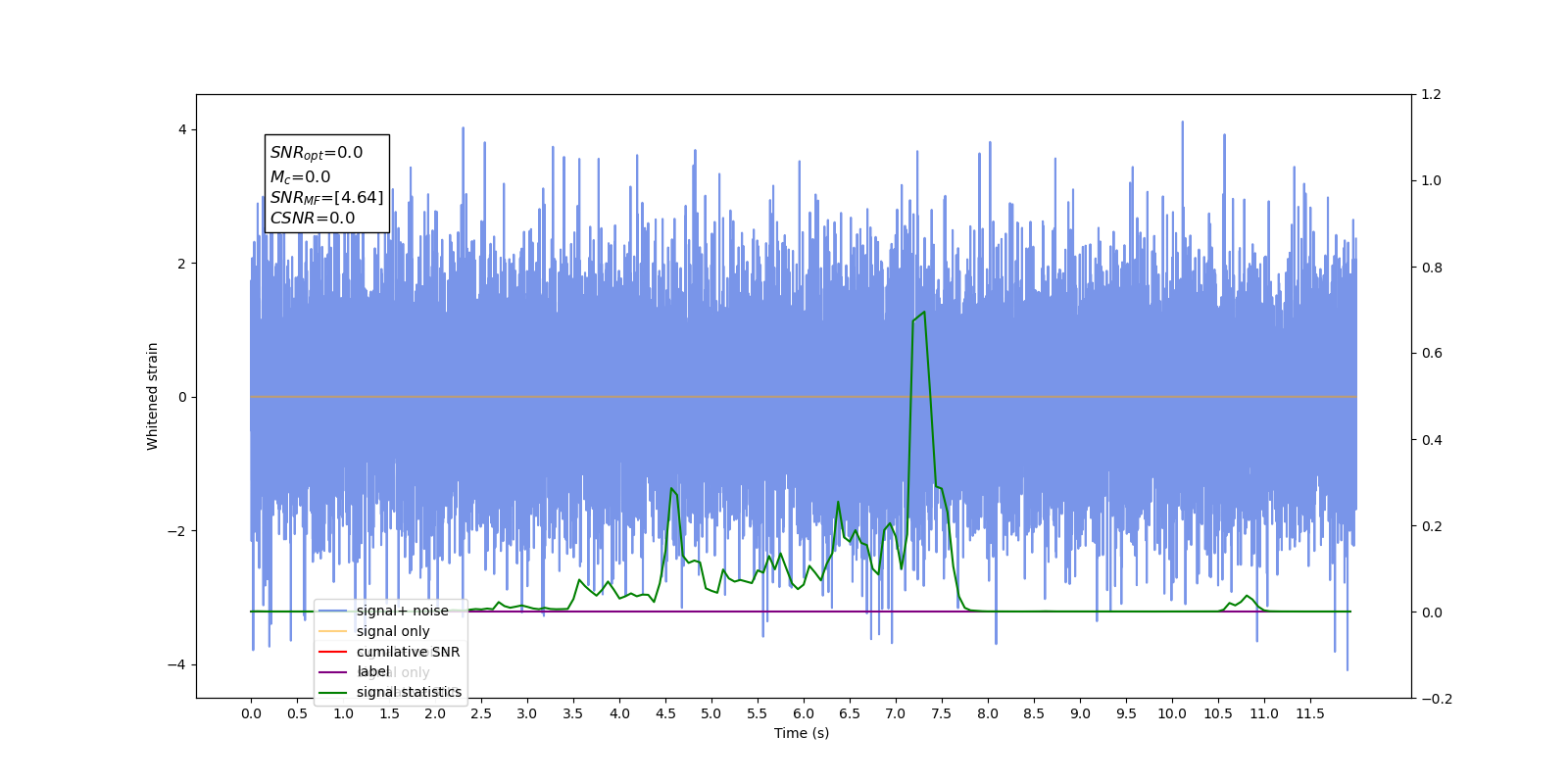Click the SNRopt=0.0 annotation text
The height and width of the screenshot is (784, 1568).
[x=317, y=153]
